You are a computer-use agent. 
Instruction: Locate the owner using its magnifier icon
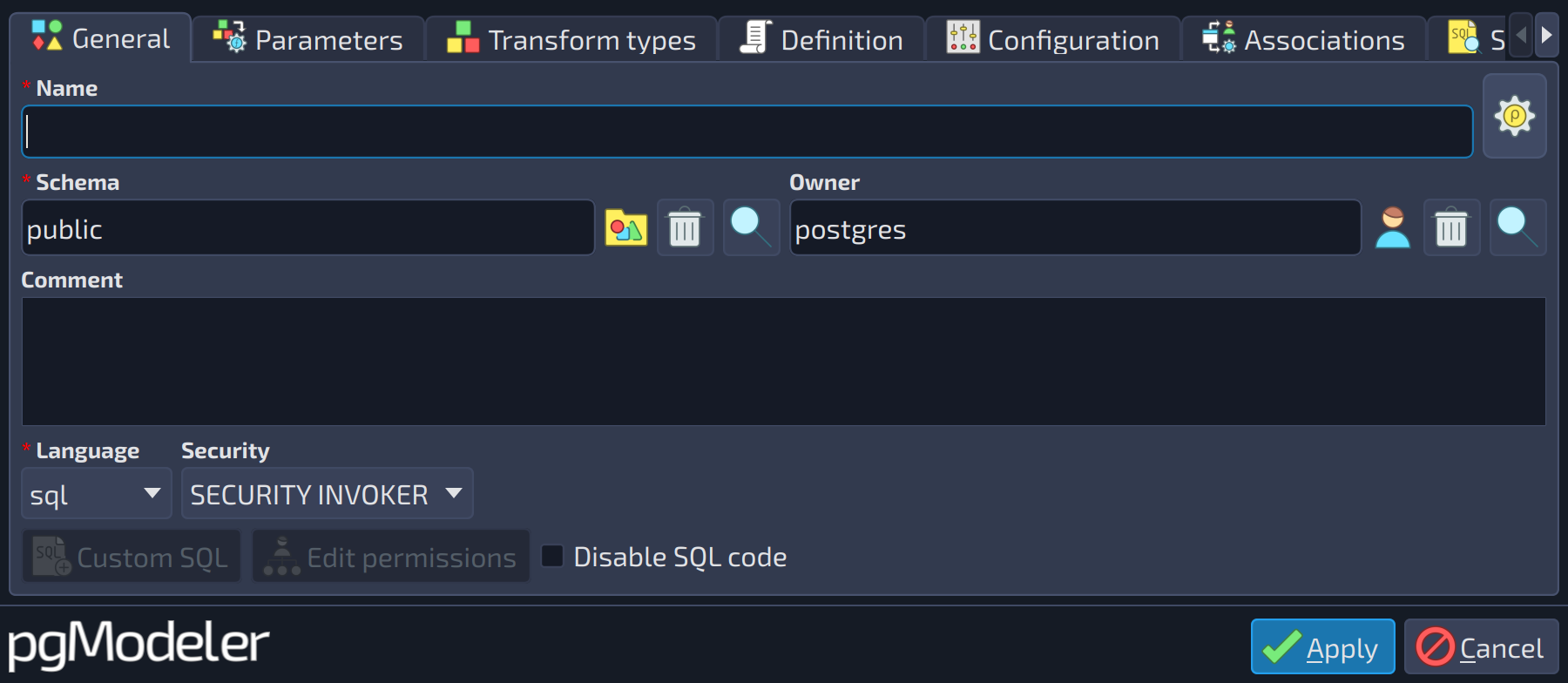point(1517,228)
